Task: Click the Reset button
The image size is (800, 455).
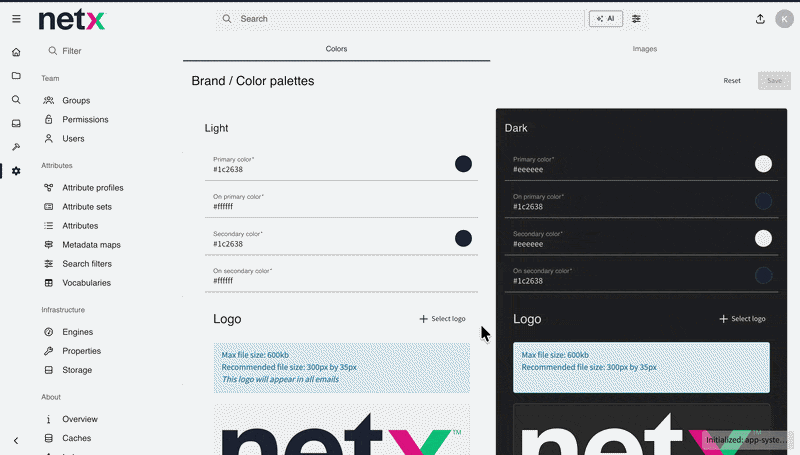Action: (x=732, y=81)
